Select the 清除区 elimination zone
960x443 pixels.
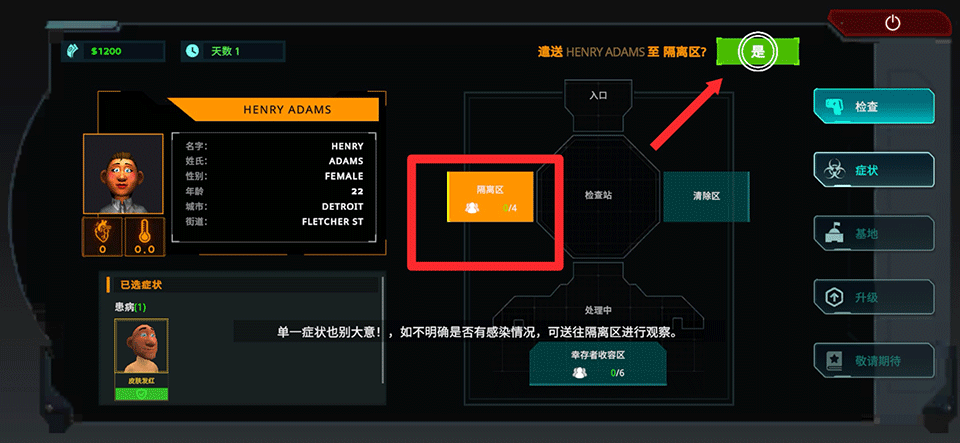coord(706,196)
